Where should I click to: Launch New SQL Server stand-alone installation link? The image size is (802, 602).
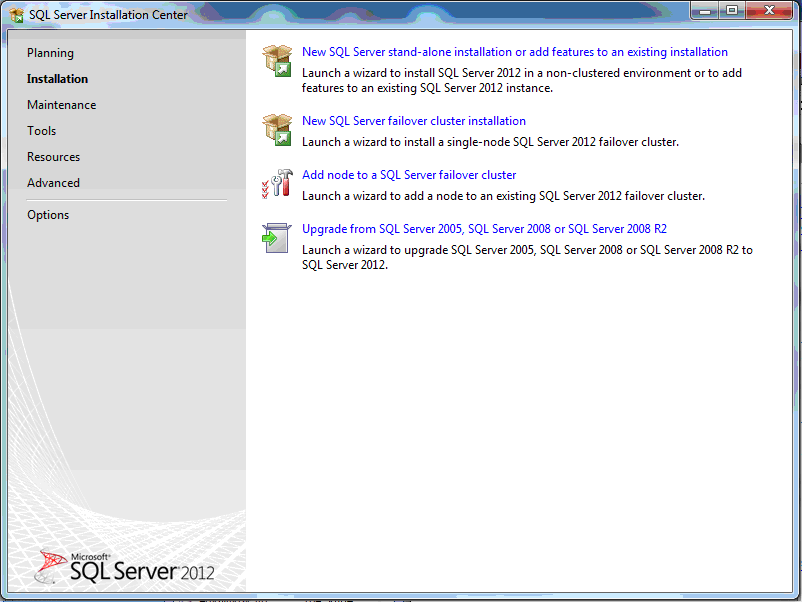pyautogui.click(x=514, y=52)
